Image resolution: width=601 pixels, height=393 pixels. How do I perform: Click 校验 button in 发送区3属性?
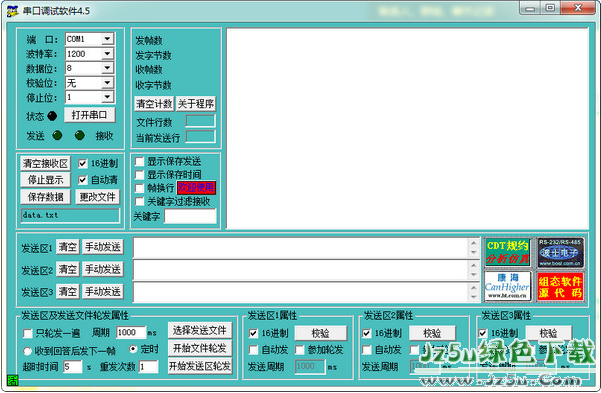[x=548, y=333]
